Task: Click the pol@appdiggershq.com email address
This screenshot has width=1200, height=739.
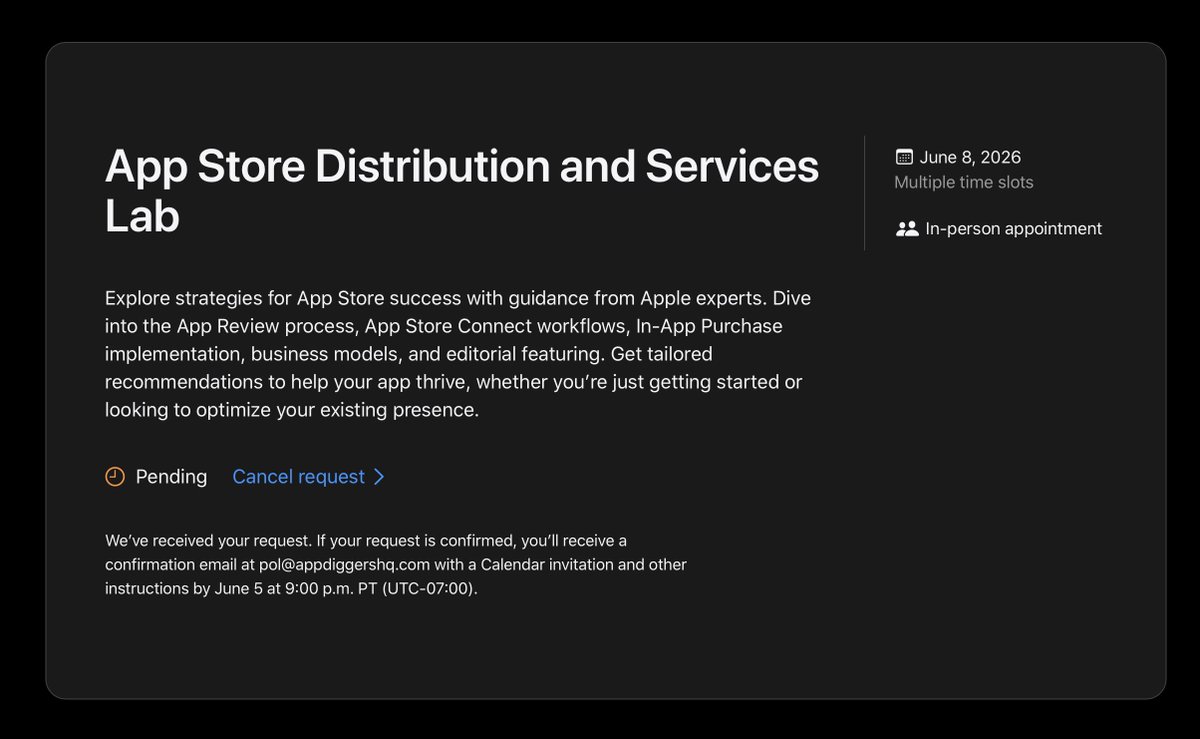Action: [344, 565]
